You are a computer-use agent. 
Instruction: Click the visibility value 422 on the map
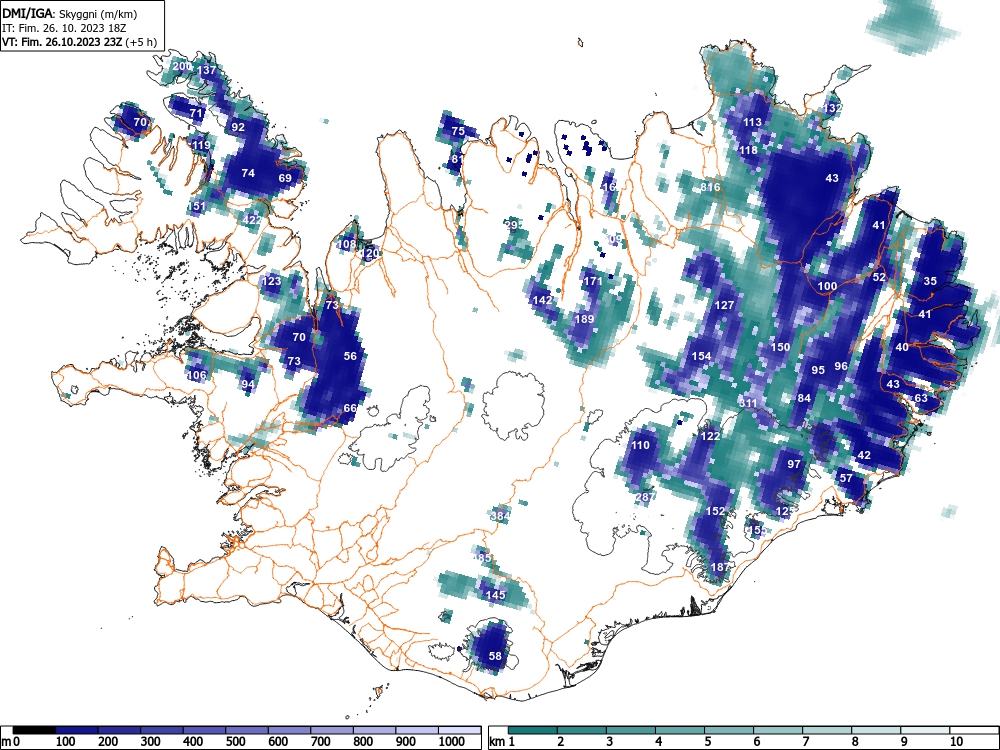click(252, 219)
